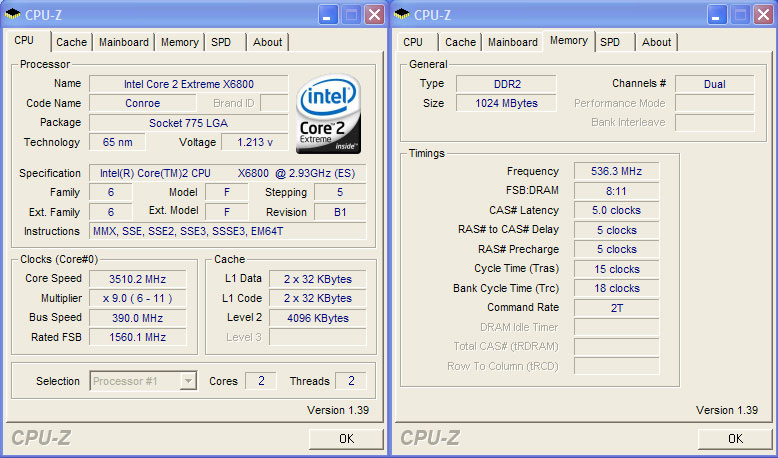Viewport: 778px width, 458px height.
Task: Click the Level 2 value 4096 KBytes
Action: [318, 318]
